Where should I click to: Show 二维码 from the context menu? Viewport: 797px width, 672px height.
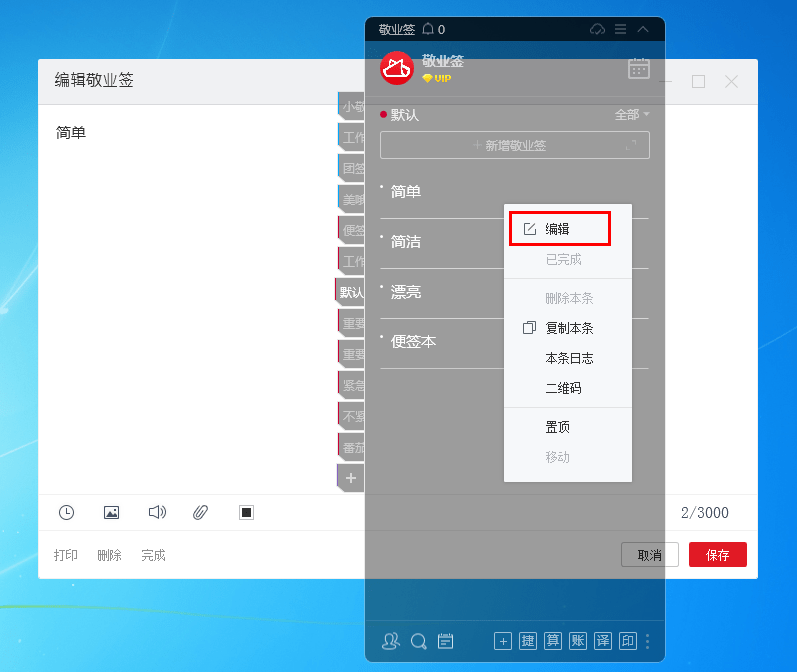tap(563, 388)
